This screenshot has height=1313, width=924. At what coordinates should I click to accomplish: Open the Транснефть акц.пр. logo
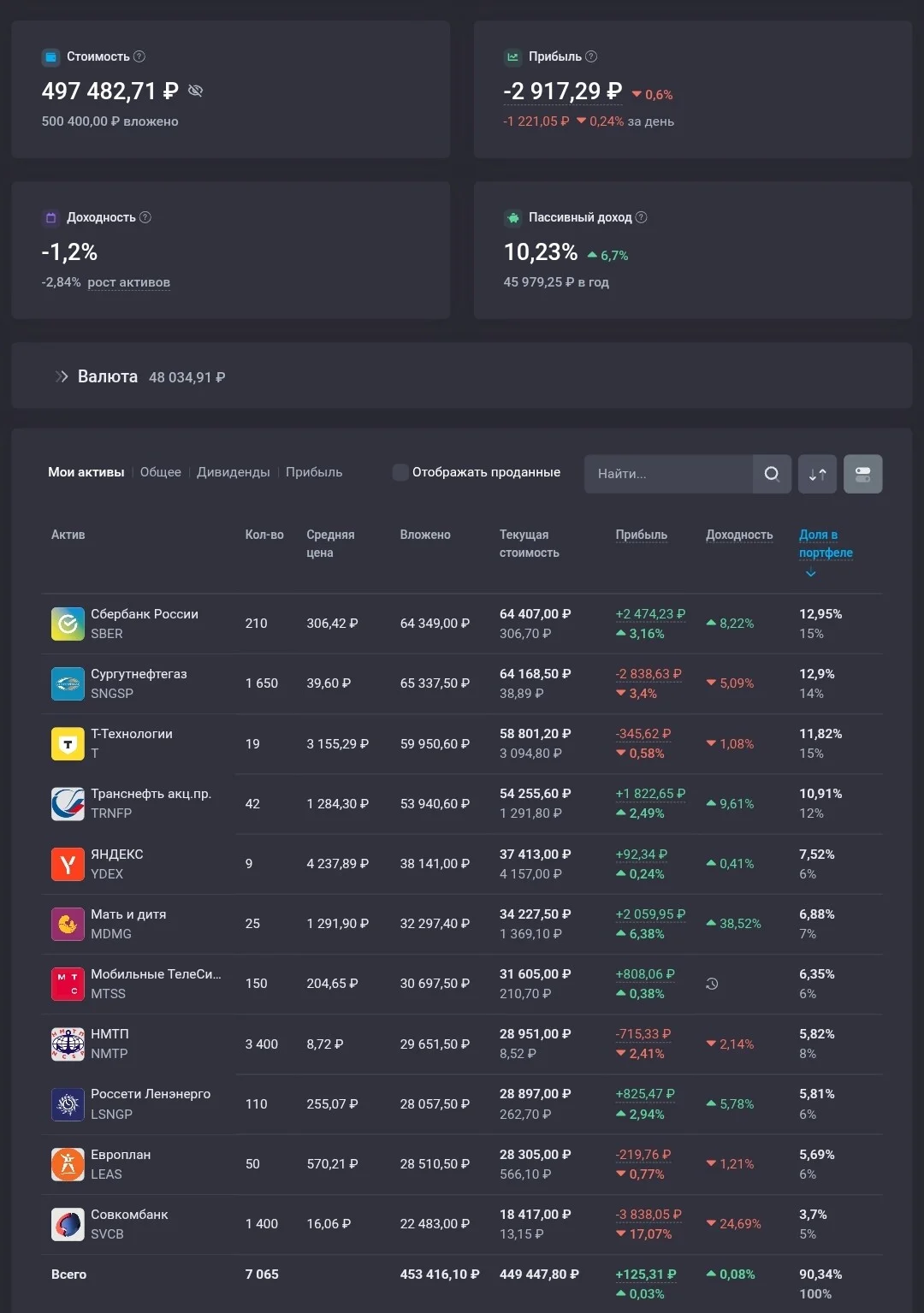point(68,804)
